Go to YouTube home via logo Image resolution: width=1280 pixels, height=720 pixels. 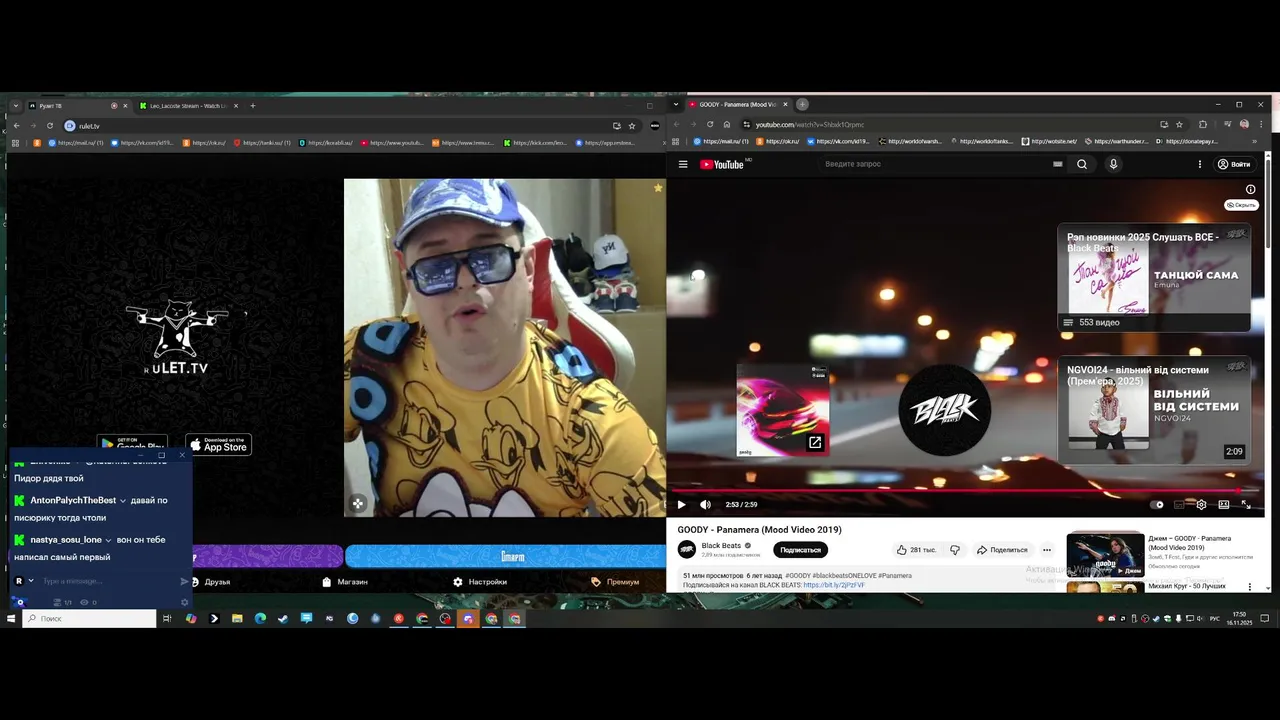click(723, 164)
